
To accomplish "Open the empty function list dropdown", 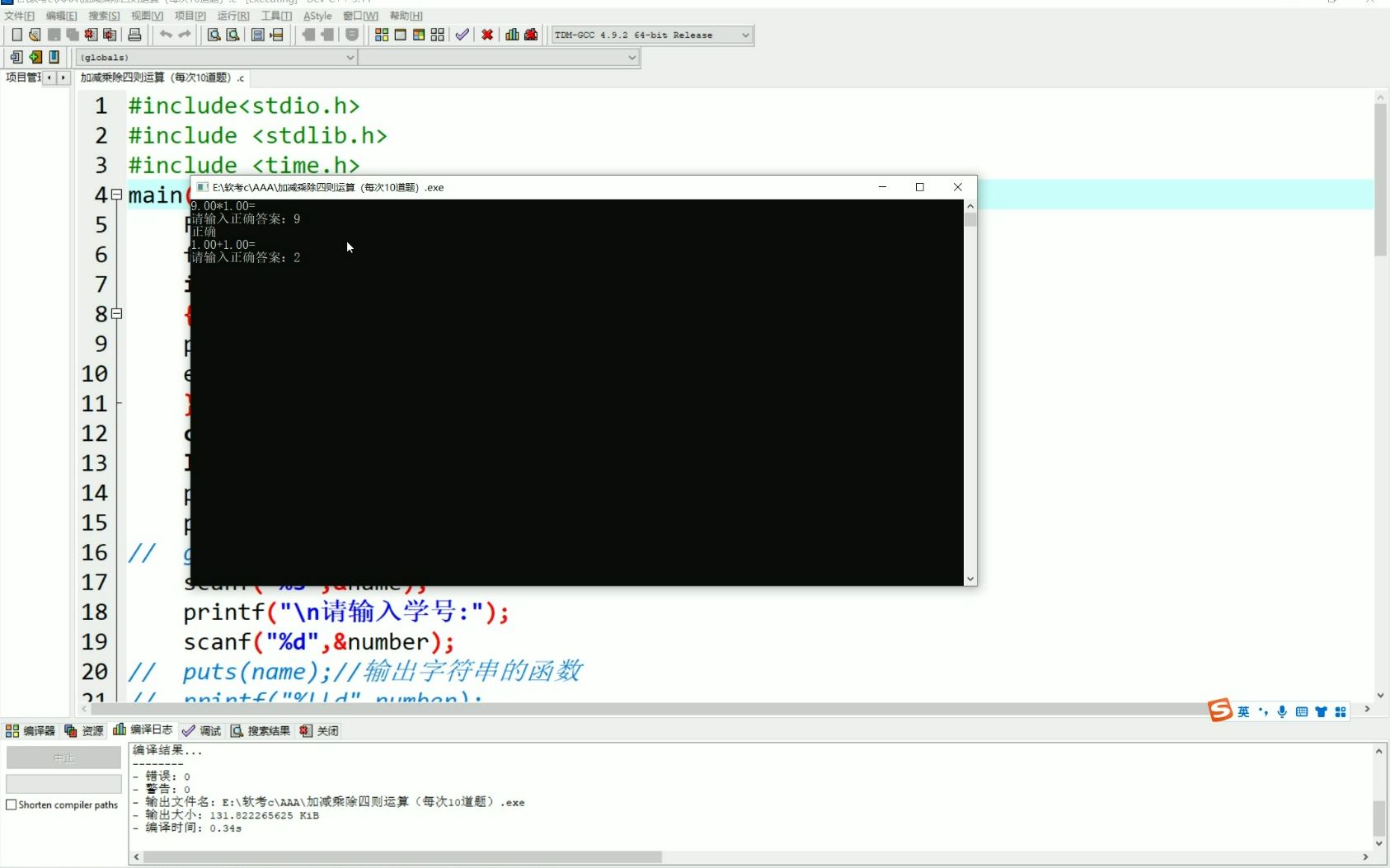I will pos(499,57).
